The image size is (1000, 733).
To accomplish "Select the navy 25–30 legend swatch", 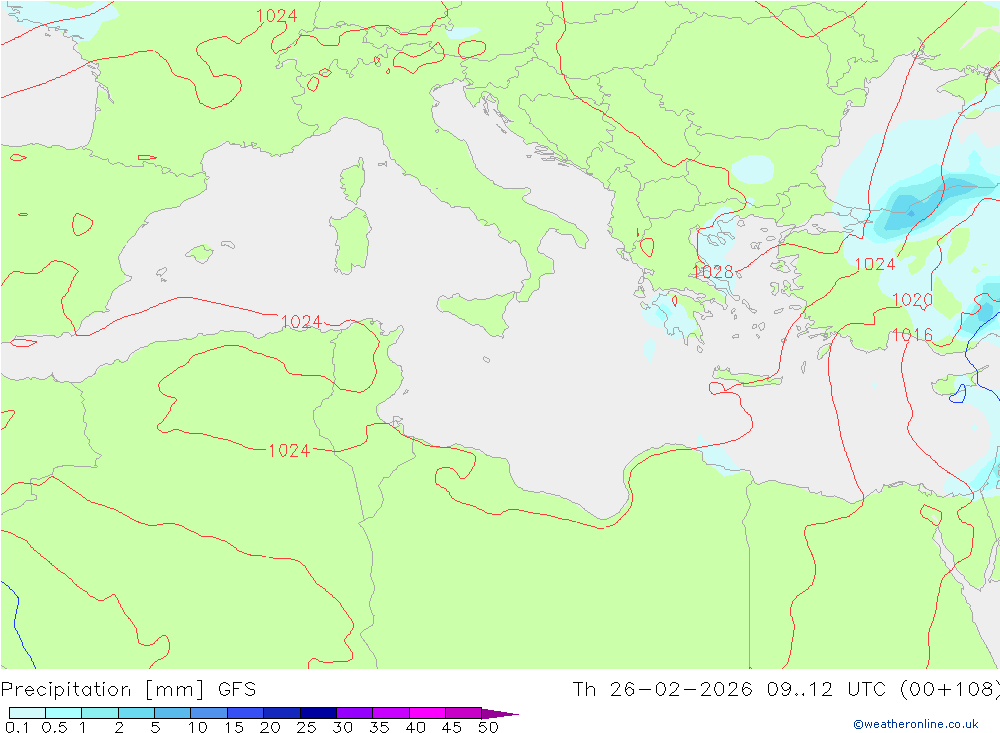I will tap(318, 713).
